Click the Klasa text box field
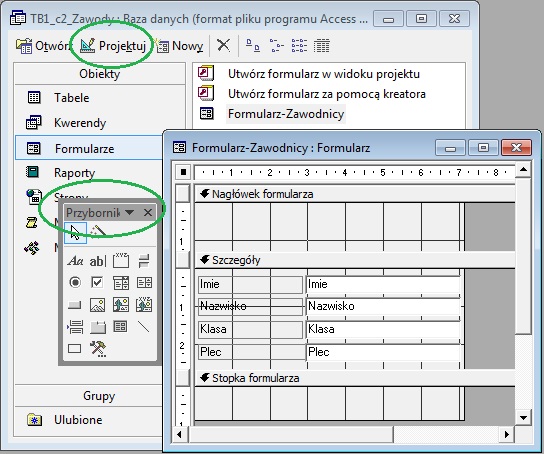Image resolution: width=544 pixels, height=454 pixels. [383, 329]
